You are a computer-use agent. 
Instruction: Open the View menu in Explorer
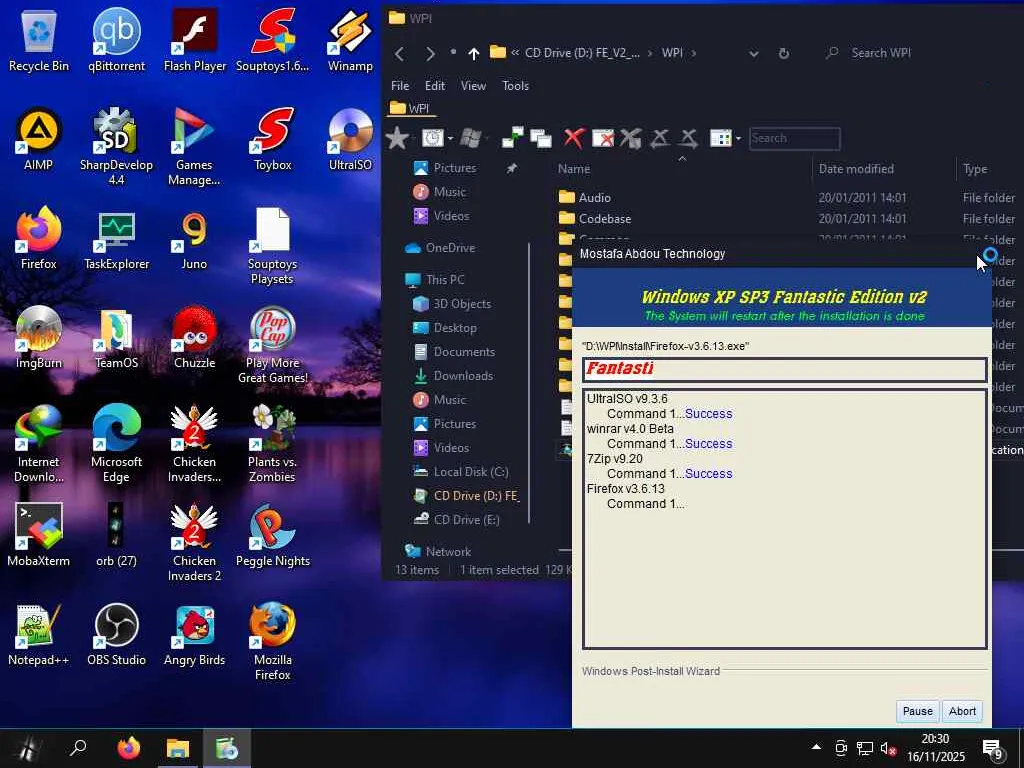coord(473,86)
